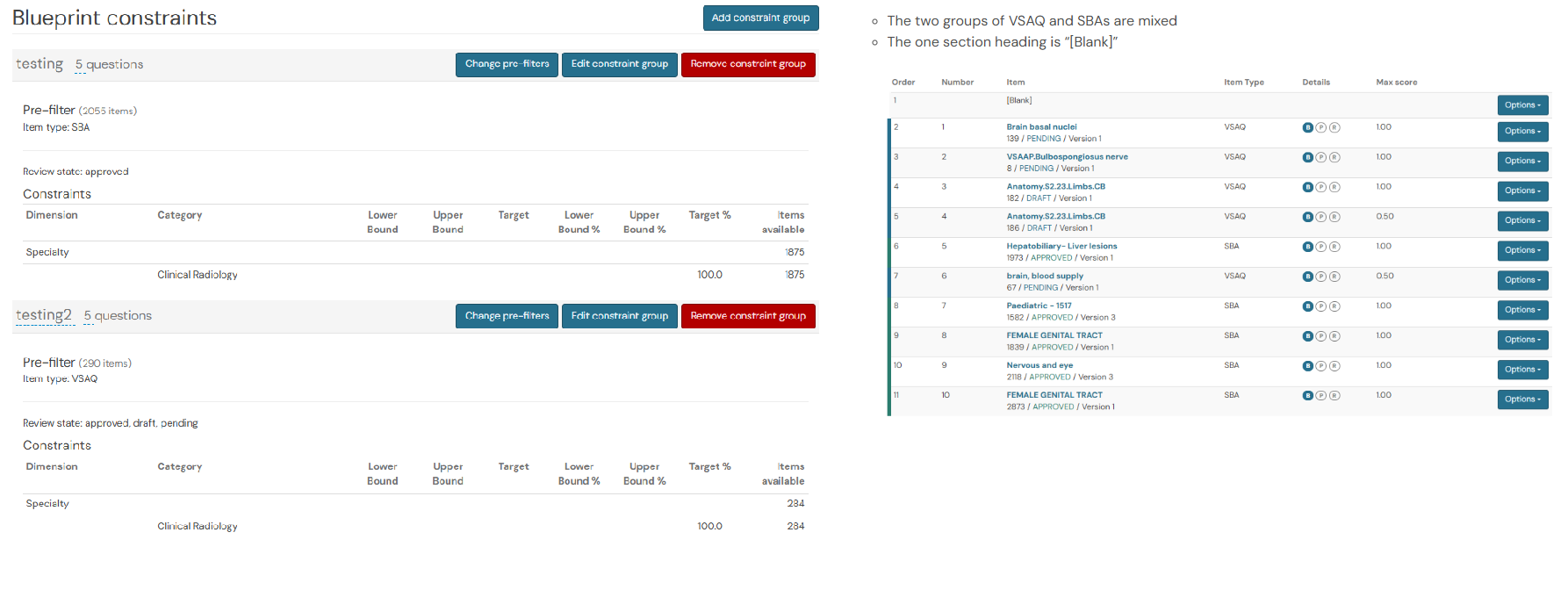1568x590 pixels.
Task: Click Change pre-filters for testing group
Action: (507, 64)
